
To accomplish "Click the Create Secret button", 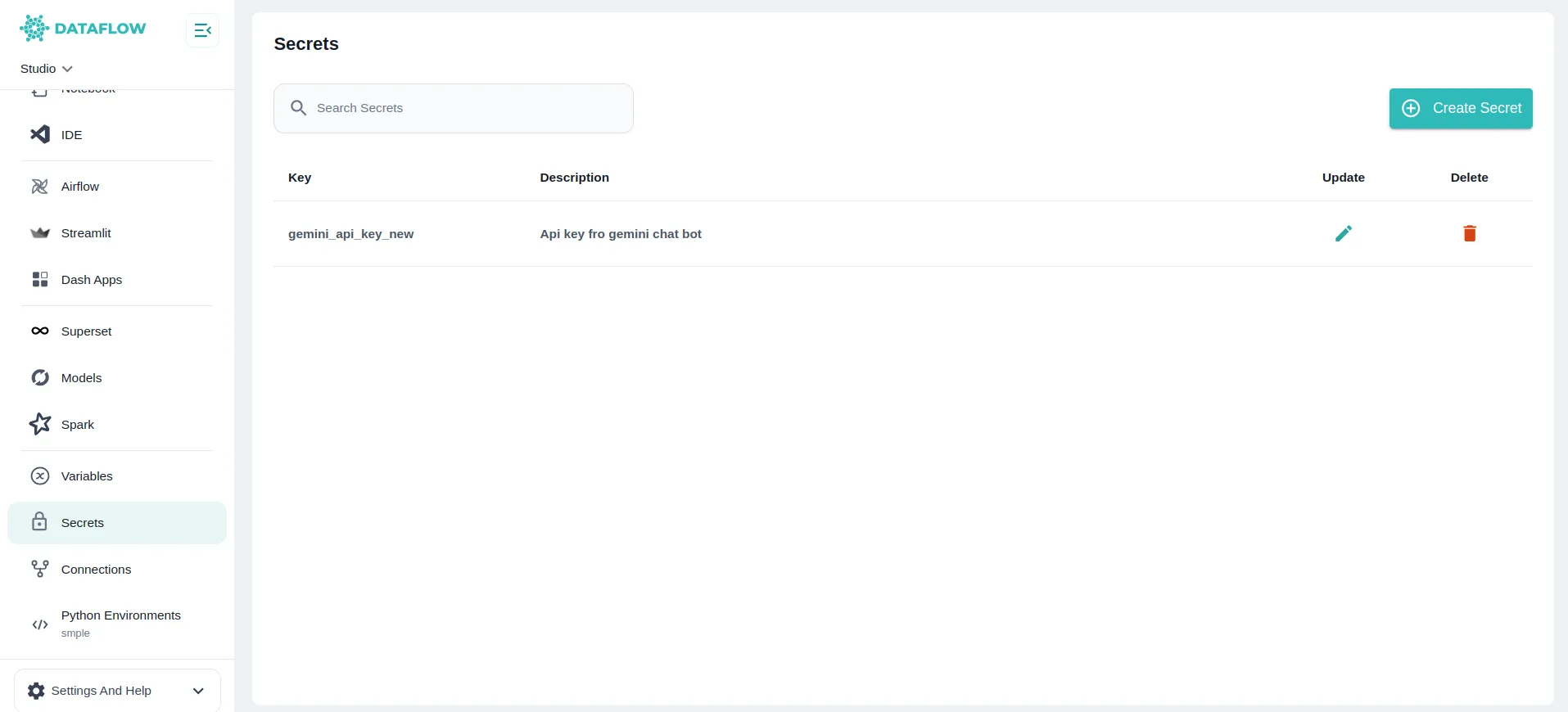I will [1460, 108].
